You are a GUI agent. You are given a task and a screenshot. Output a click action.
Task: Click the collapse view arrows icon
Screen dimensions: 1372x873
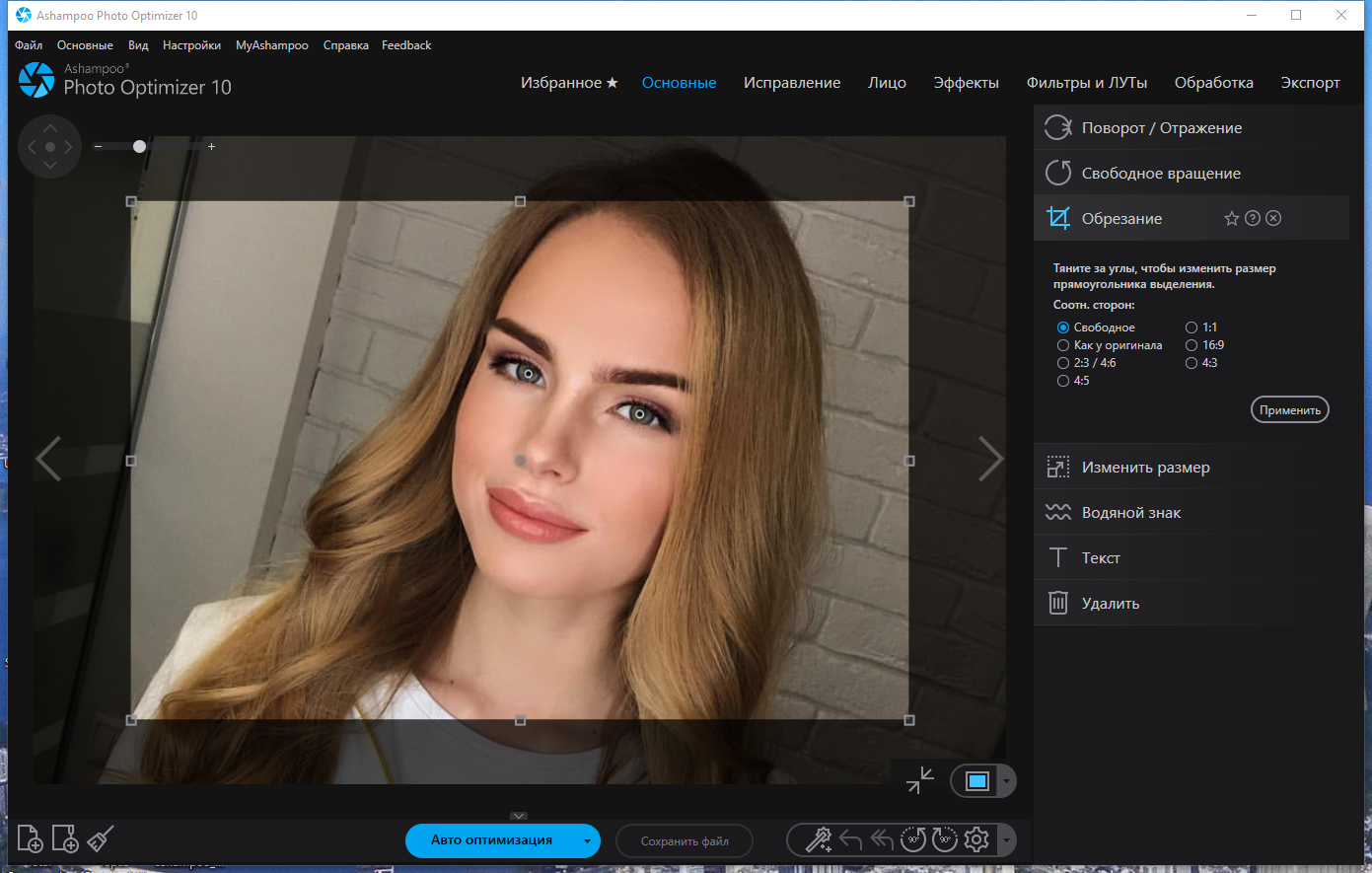pos(920,779)
